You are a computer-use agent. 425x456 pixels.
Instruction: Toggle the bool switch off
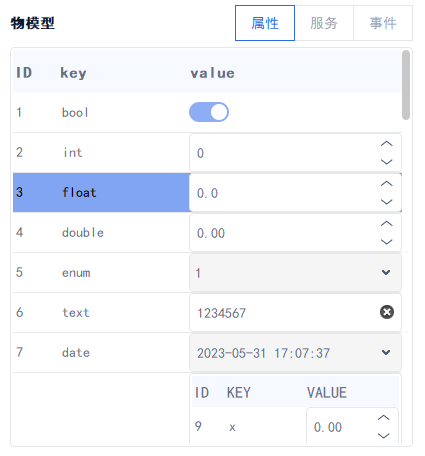(x=209, y=112)
